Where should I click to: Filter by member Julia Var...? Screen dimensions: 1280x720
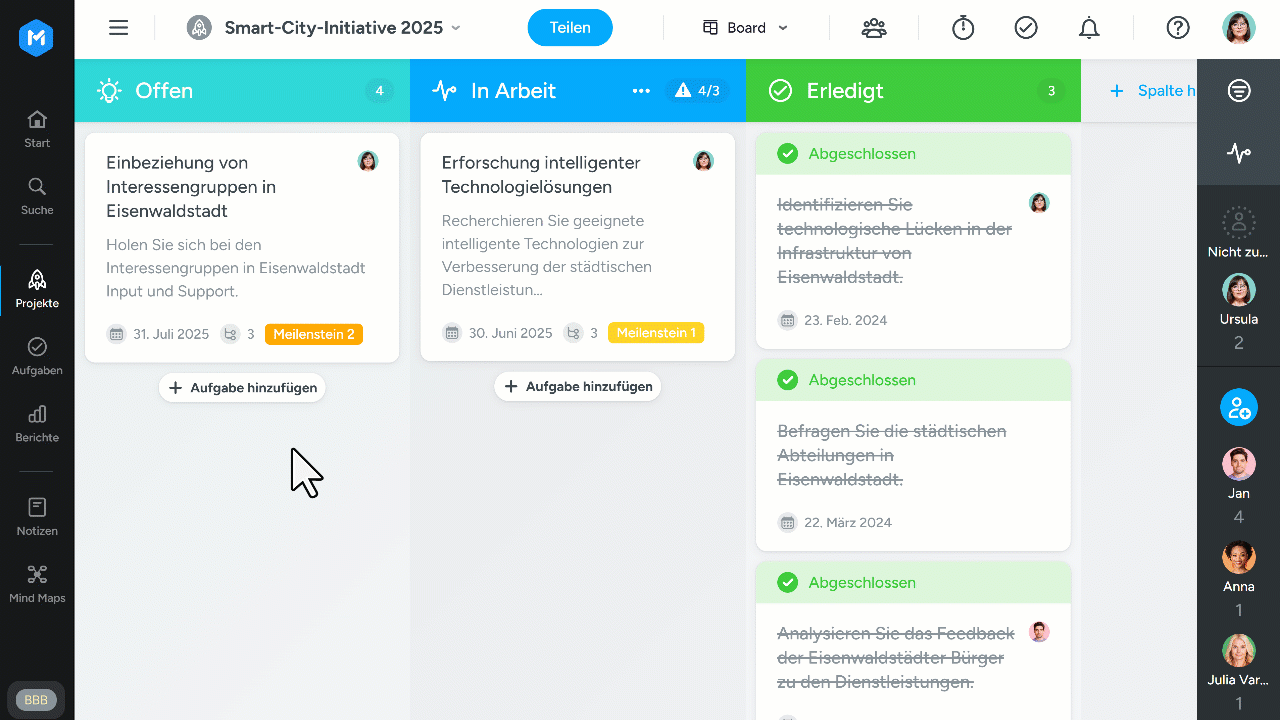click(1239, 672)
